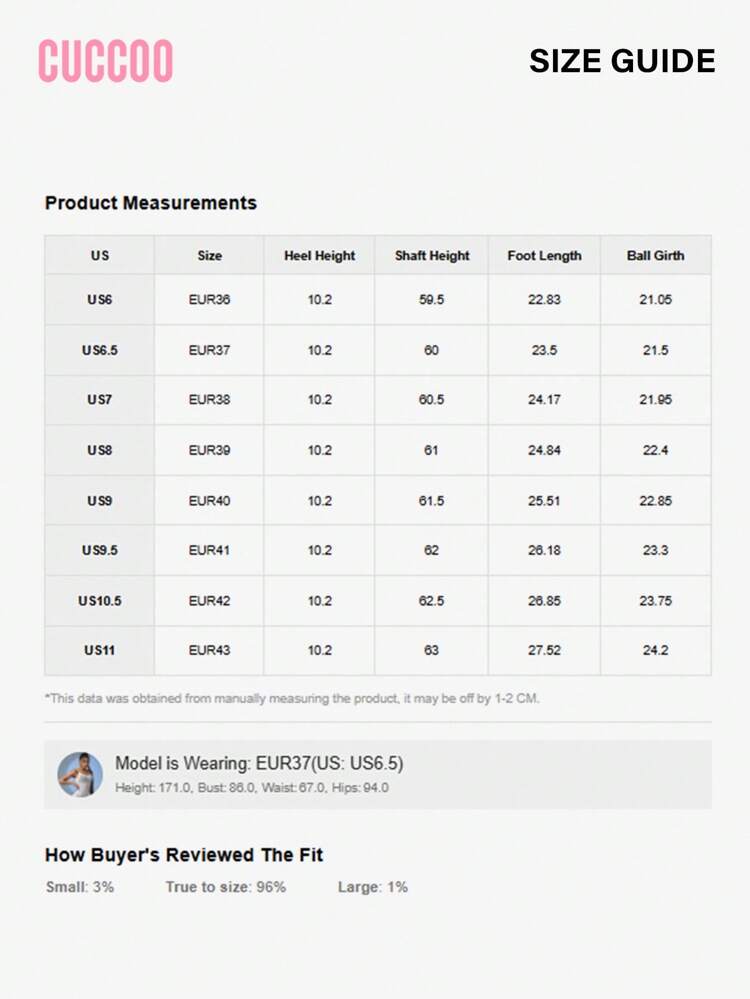Screen dimensions: 750x999
Task: Click the Large: 1% fit label
Action: pos(373,887)
